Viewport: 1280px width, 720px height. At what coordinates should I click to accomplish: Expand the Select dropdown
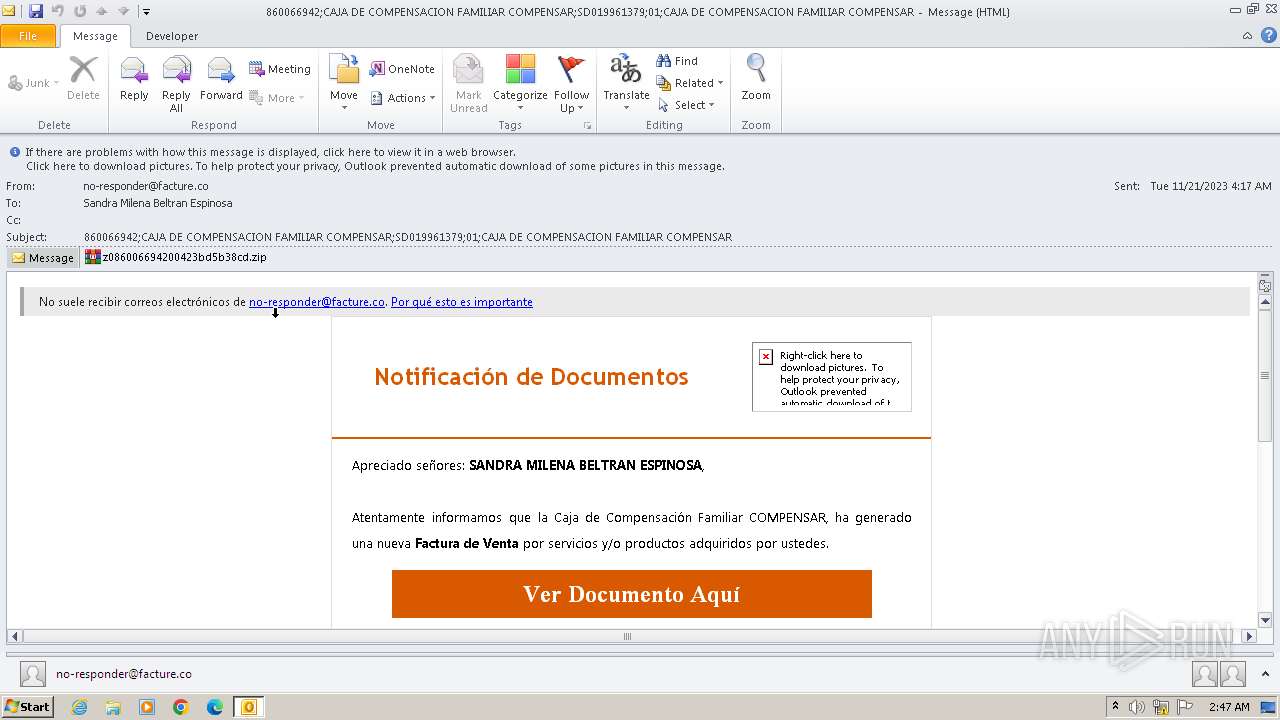click(x=686, y=105)
